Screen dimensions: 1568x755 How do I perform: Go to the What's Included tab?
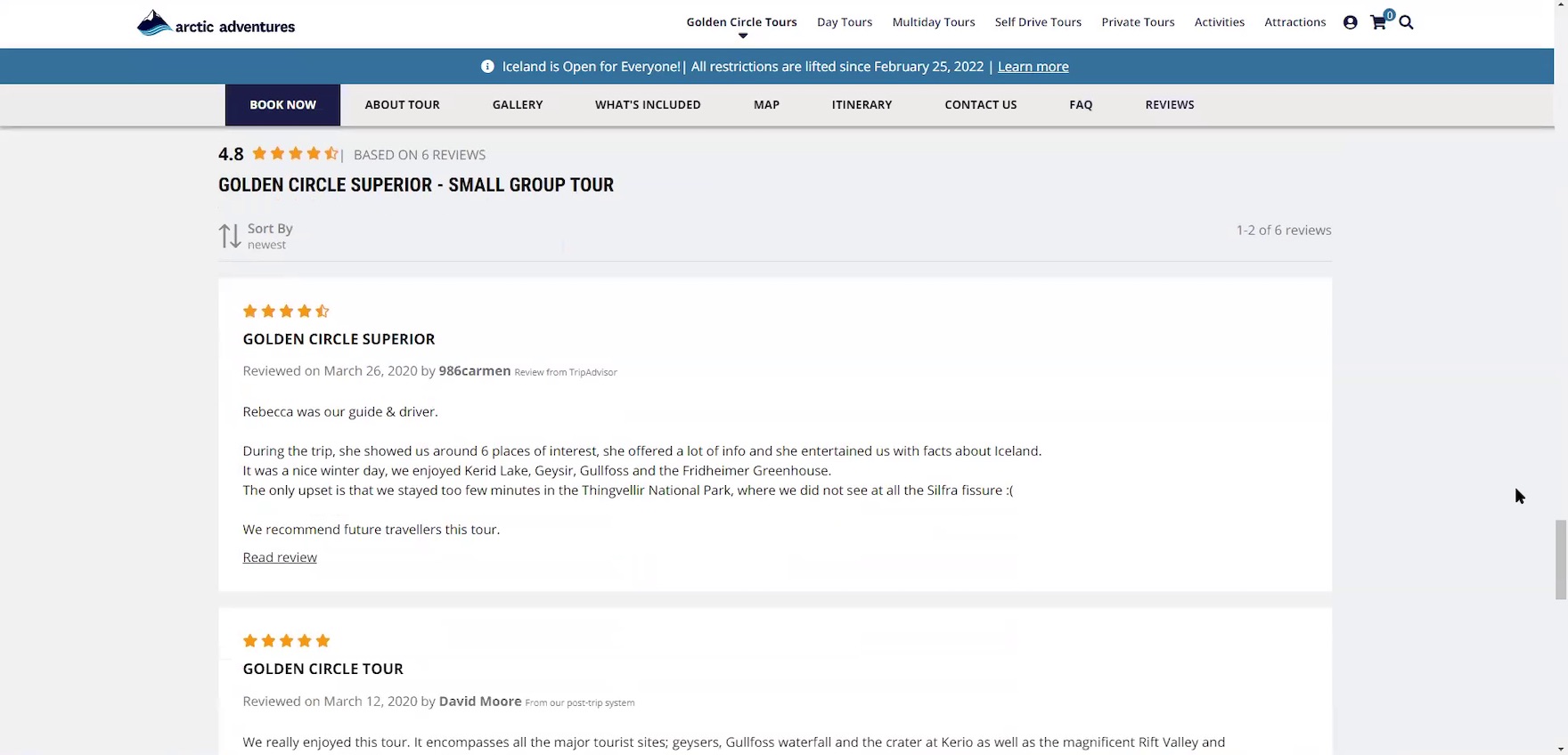click(x=648, y=105)
